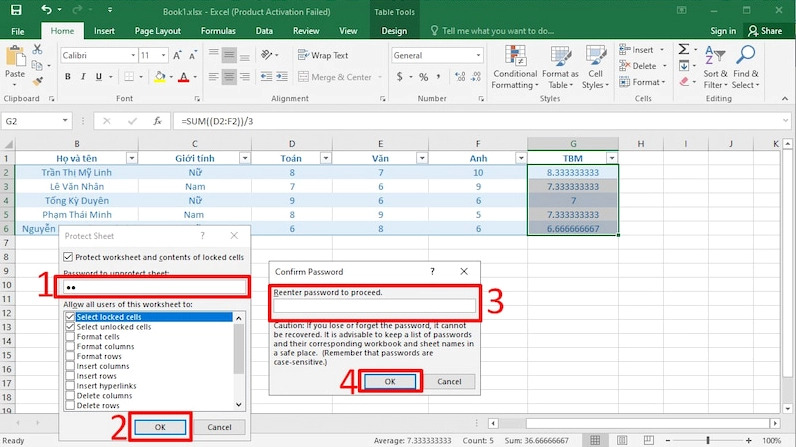This screenshot has height=447, width=796.
Task: Click the Share button
Action: click(x=765, y=31)
